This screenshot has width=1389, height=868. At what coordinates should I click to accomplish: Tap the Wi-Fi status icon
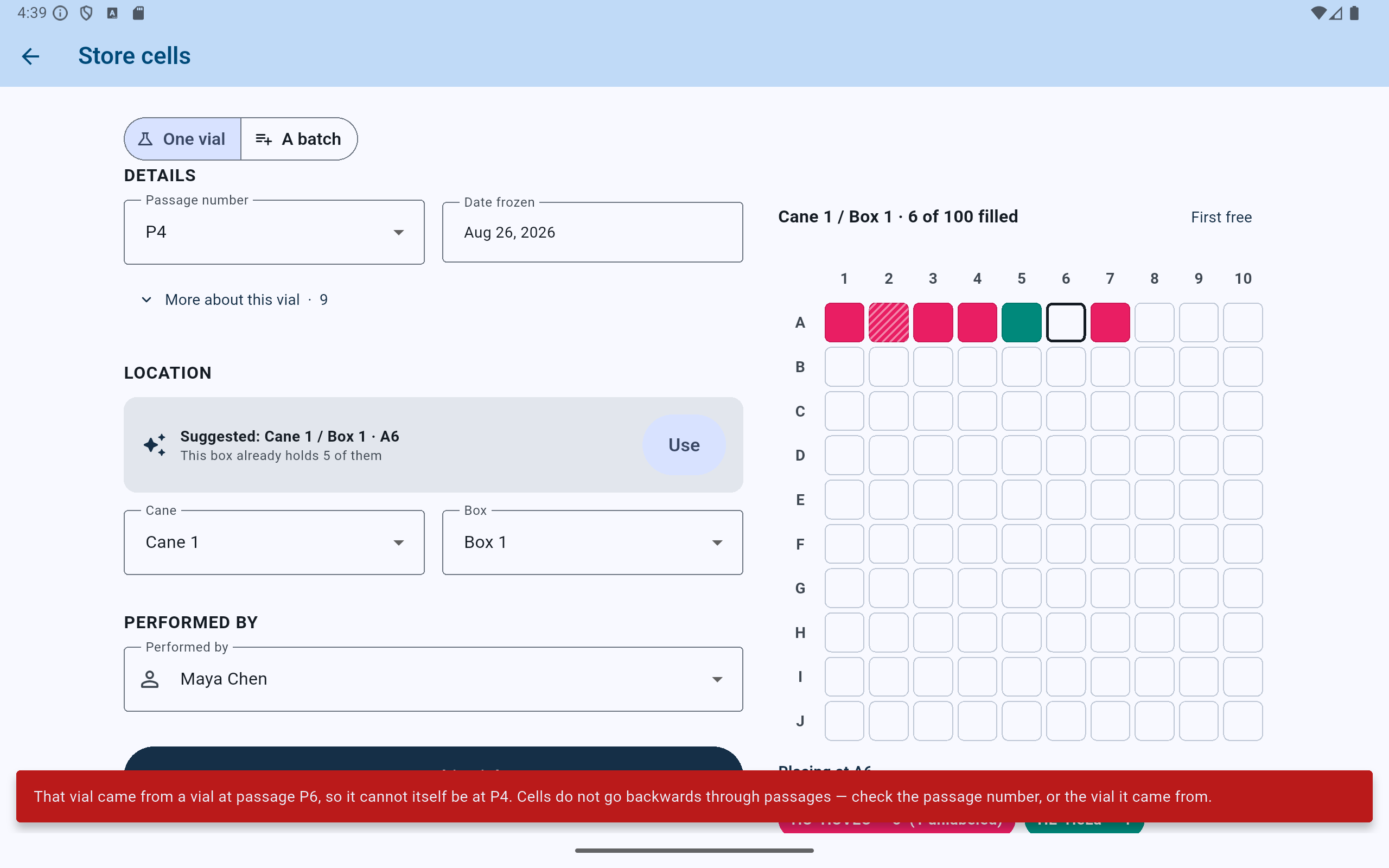(x=1318, y=12)
